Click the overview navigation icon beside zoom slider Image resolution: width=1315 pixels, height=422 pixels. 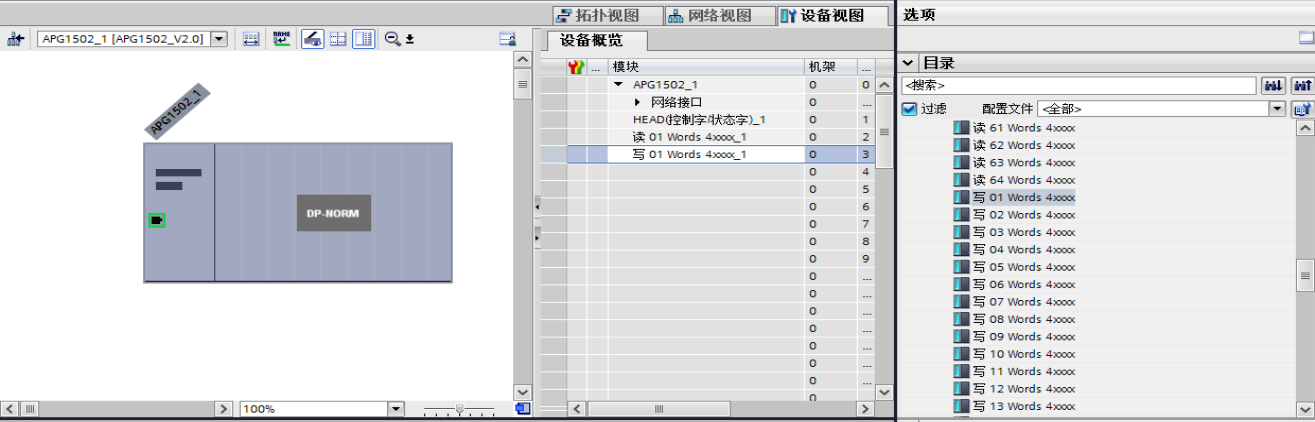pos(522,409)
